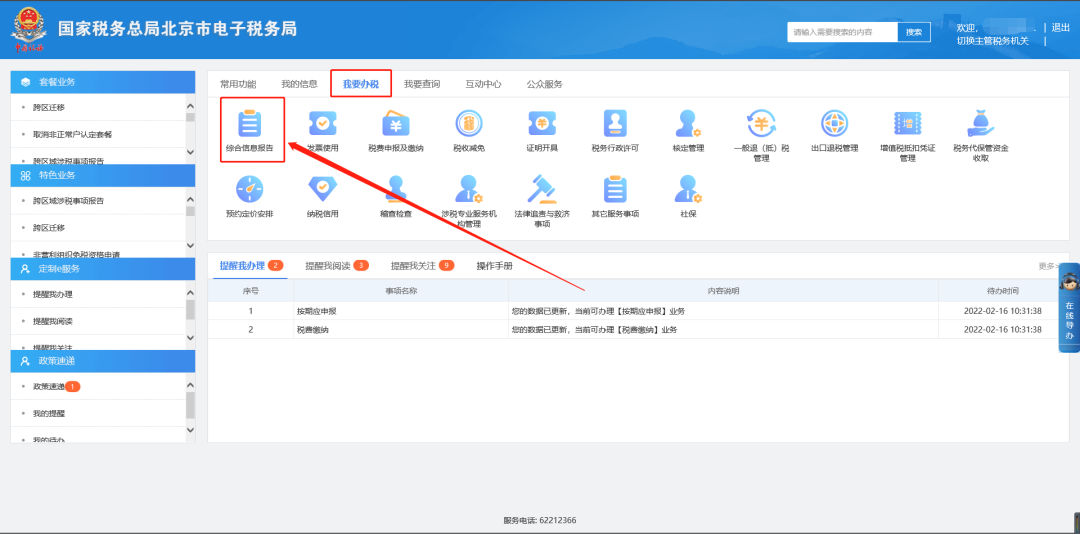
Task: Click the search input field
Action: coord(841,32)
